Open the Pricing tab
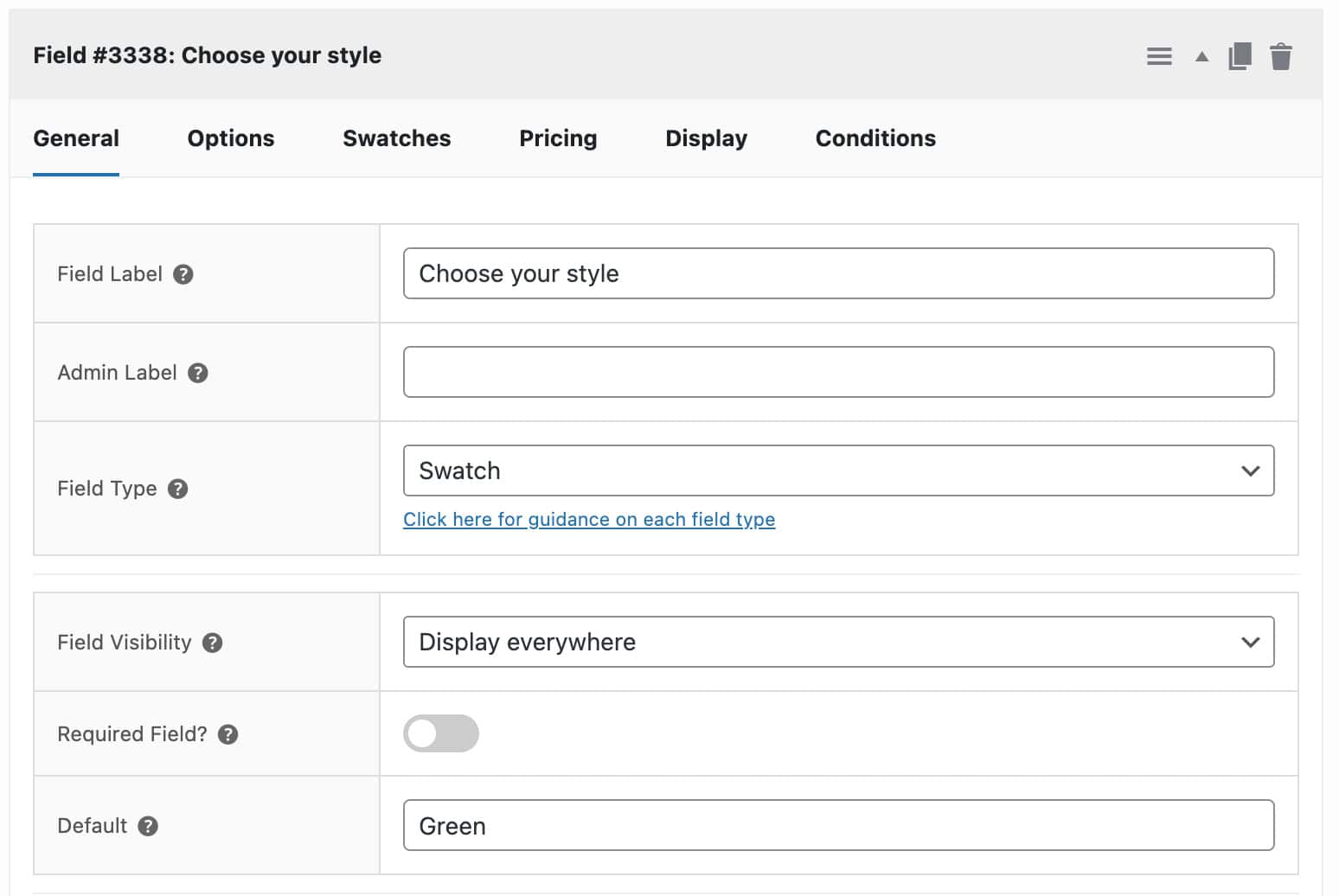 558,138
